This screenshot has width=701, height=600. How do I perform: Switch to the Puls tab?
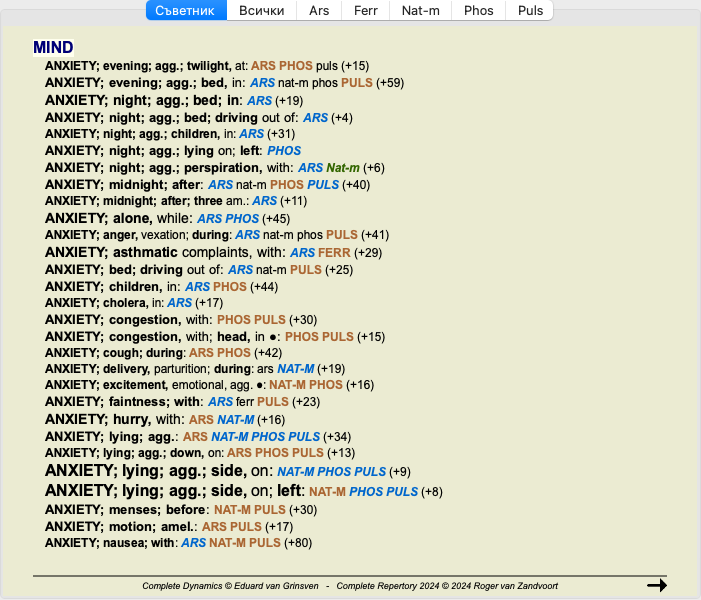pos(529,10)
